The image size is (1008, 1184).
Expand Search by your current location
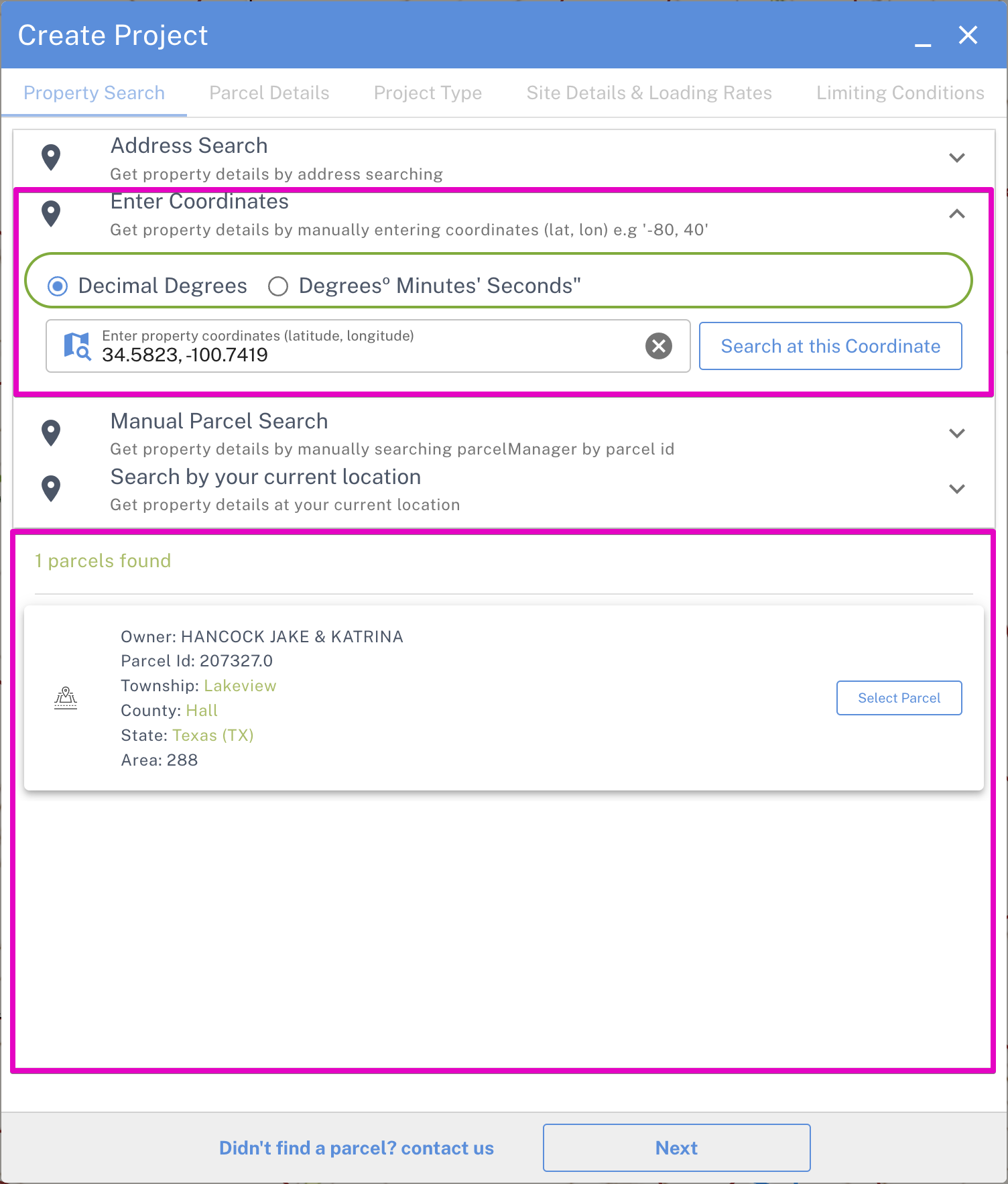pyautogui.click(x=956, y=489)
